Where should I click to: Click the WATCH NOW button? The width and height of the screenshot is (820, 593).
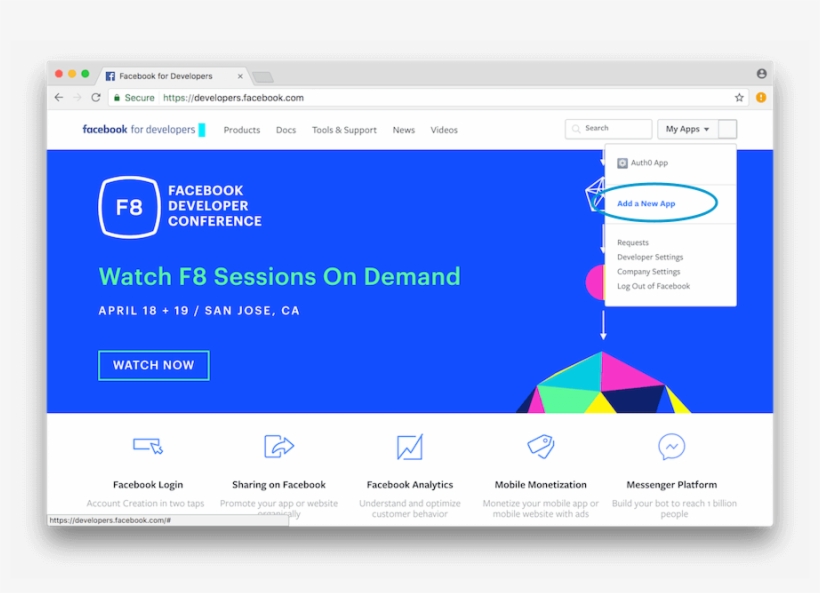pyautogui.click(x=154, y=365)
